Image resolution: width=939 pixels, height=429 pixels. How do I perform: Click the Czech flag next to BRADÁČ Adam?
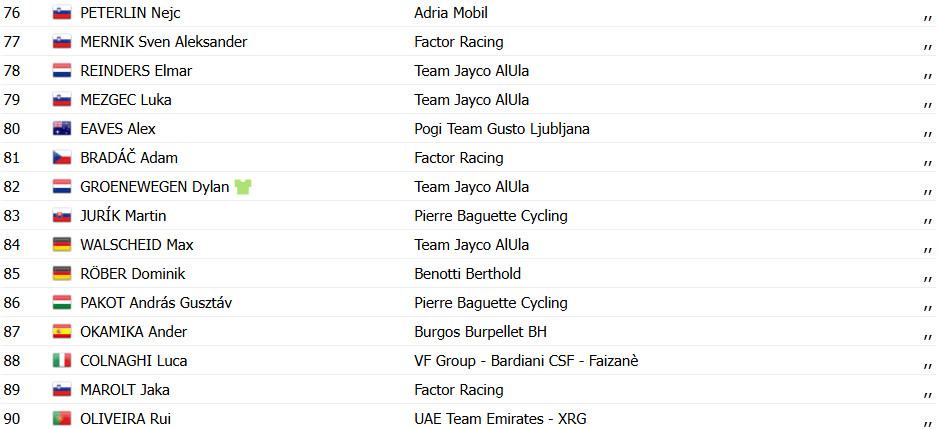[62, 158]
